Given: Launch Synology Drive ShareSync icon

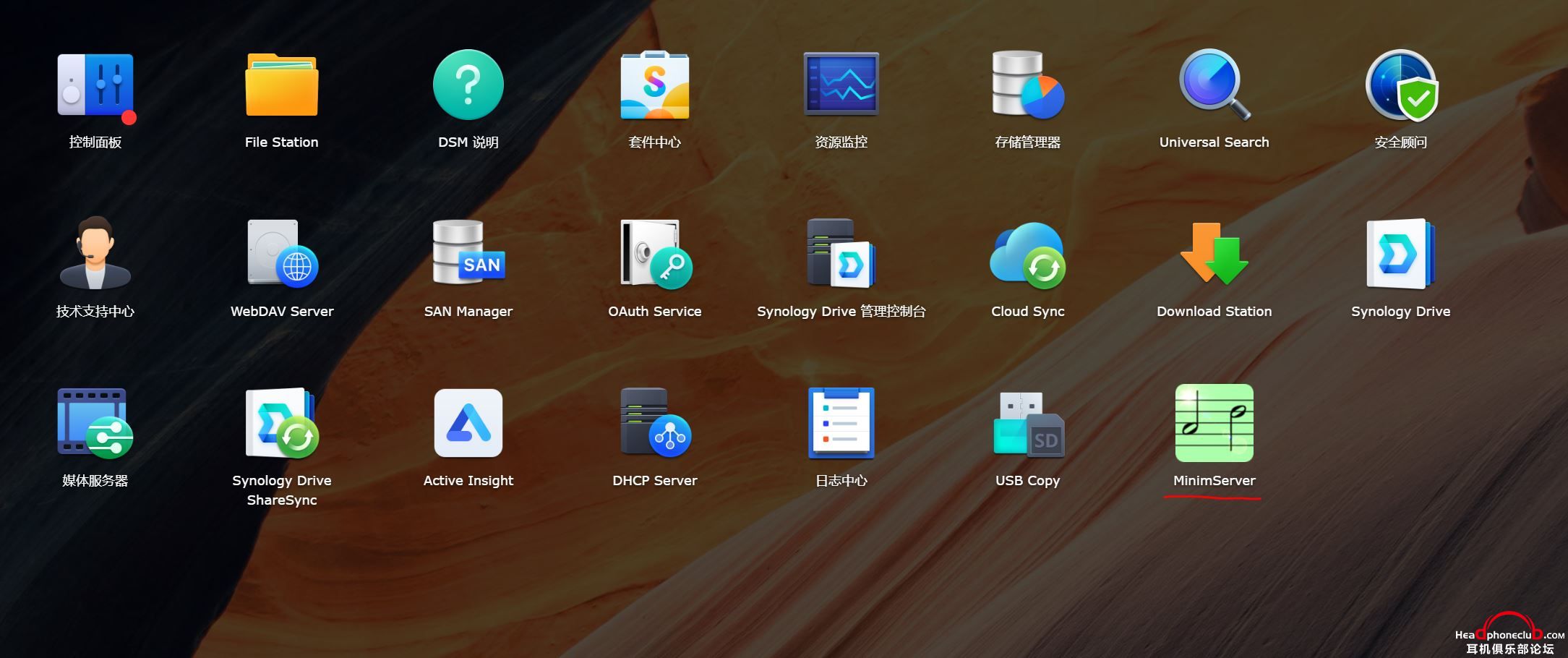Looking at the screenshot, I should pyautogui.click(x=282, y=423).
